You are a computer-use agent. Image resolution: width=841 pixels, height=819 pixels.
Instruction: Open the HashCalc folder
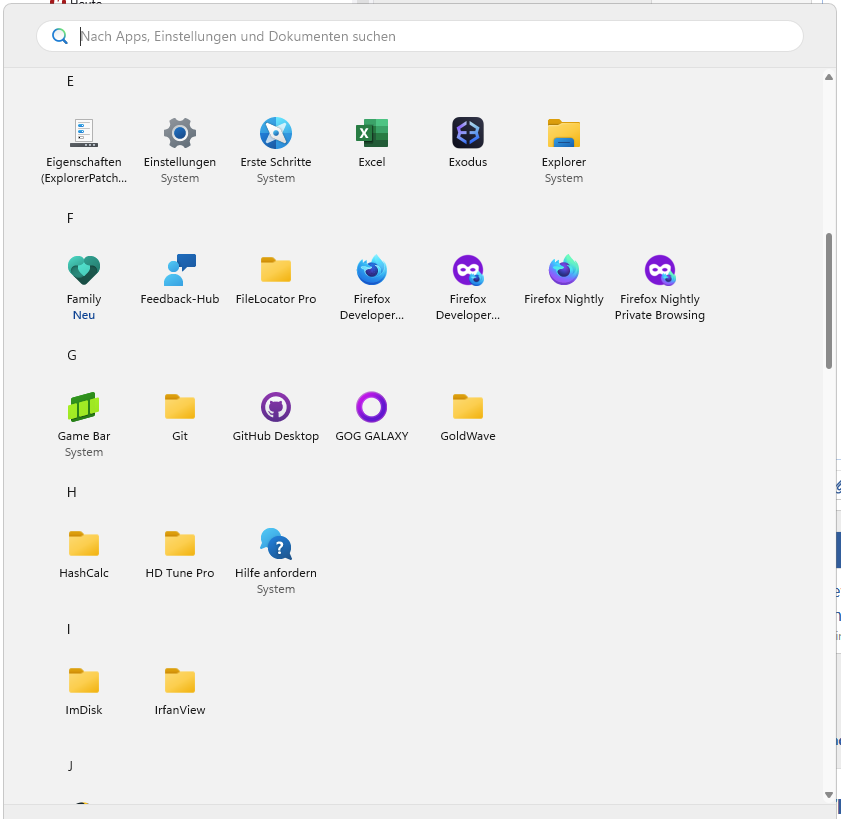(x=84, y=554)
